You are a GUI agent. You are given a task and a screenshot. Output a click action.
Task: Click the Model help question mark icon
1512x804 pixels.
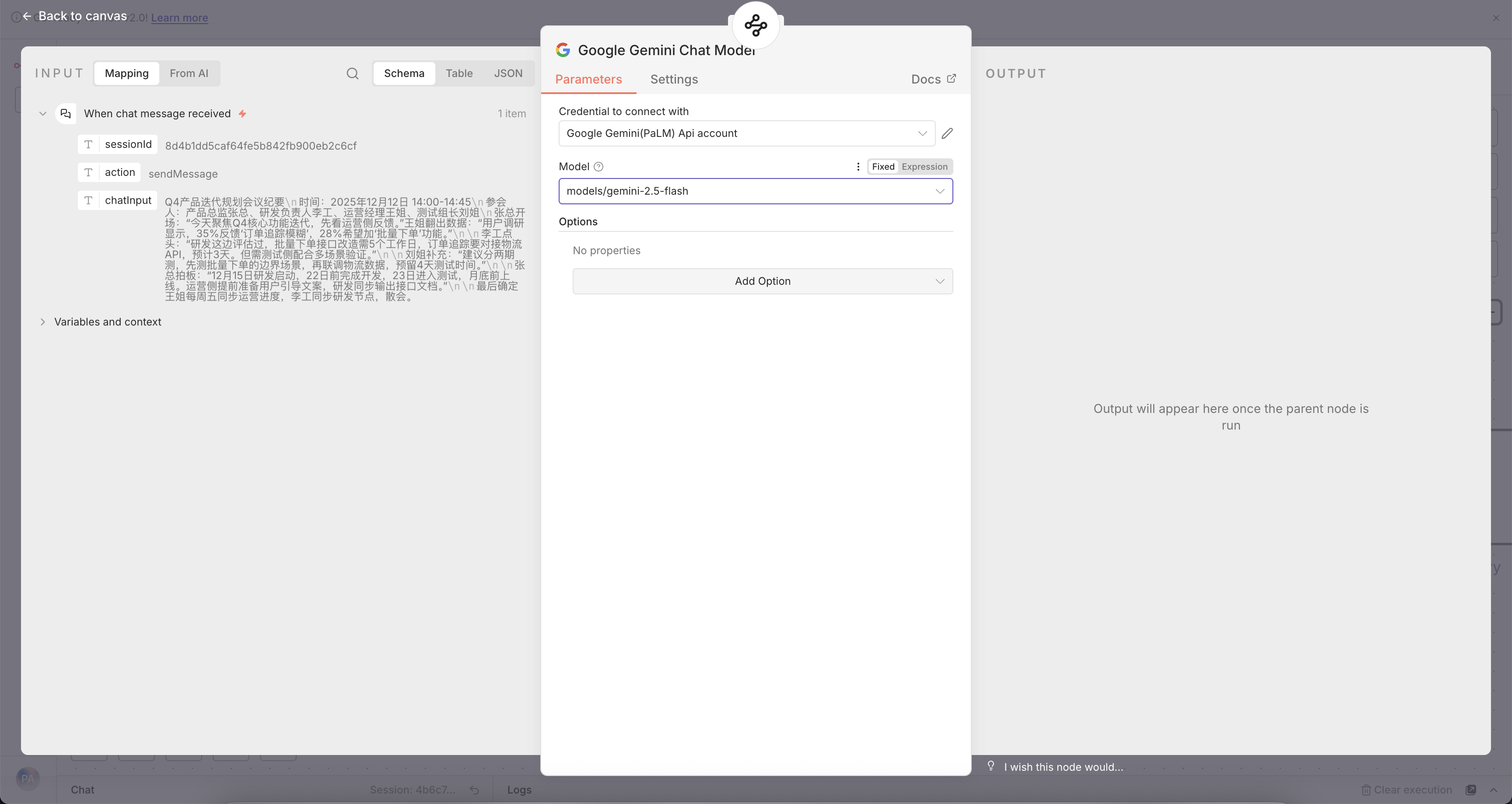tap(598, 167)
